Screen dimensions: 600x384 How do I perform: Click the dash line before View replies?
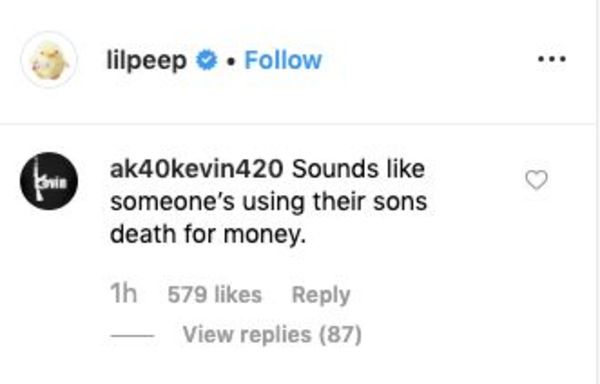pyautogui.click(x=132, y=336)
